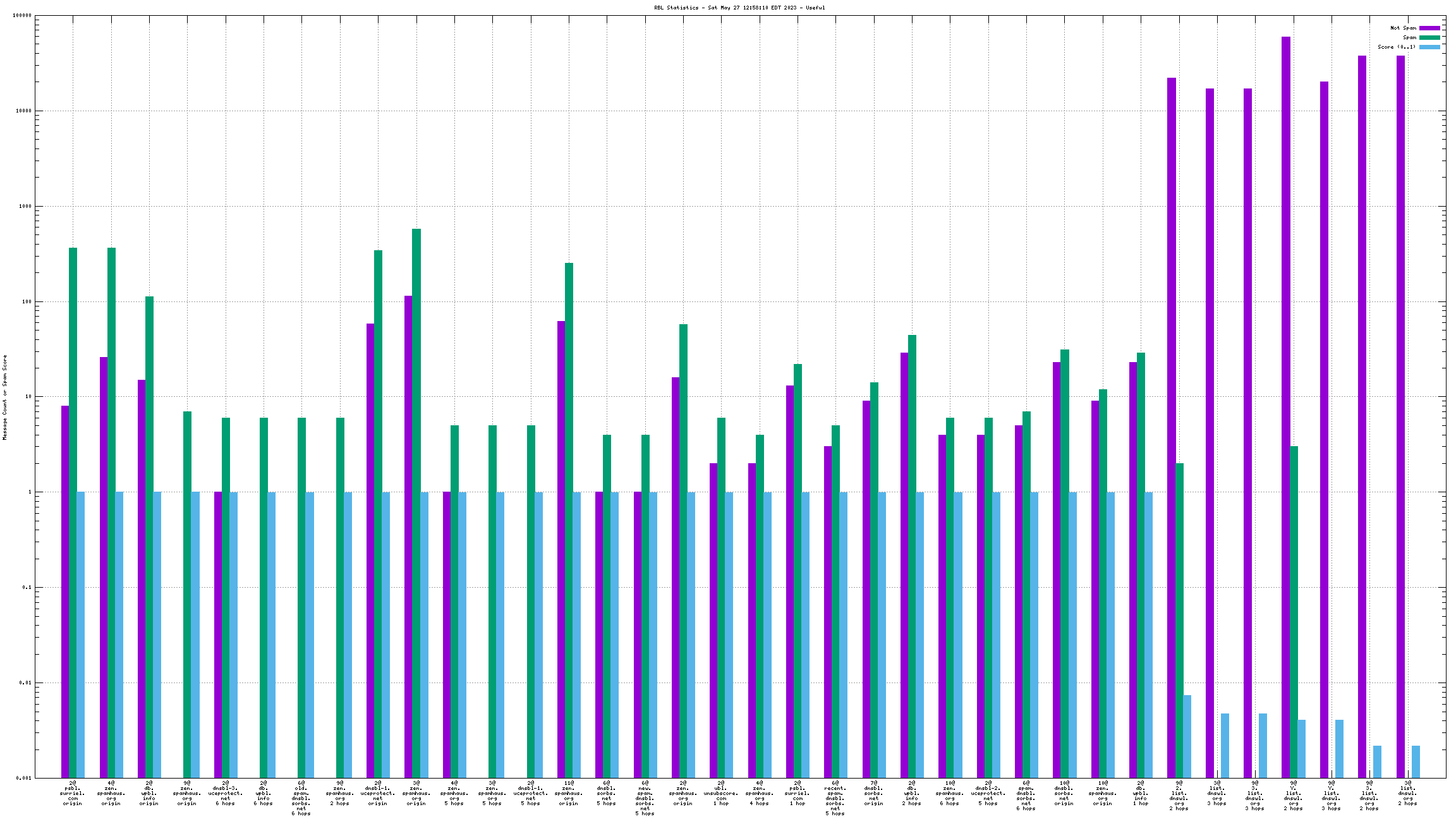Click the 'recent.spam.dnsbl.sorbs.net 5 hops' x-axis label
The width and height of the screenshot is (1456, 819).
[835, 798]
